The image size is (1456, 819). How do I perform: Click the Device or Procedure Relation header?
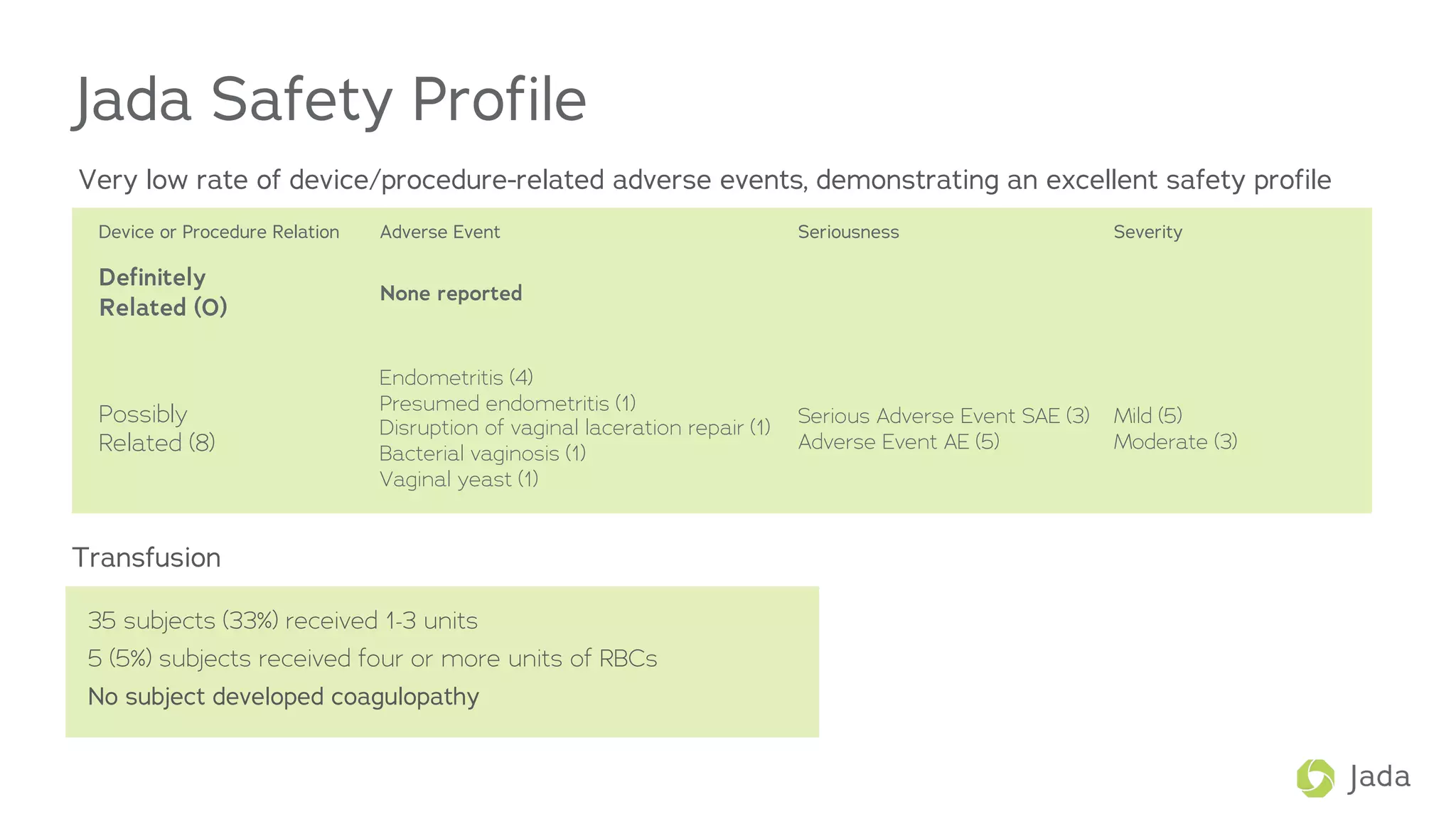pos(219,232)
